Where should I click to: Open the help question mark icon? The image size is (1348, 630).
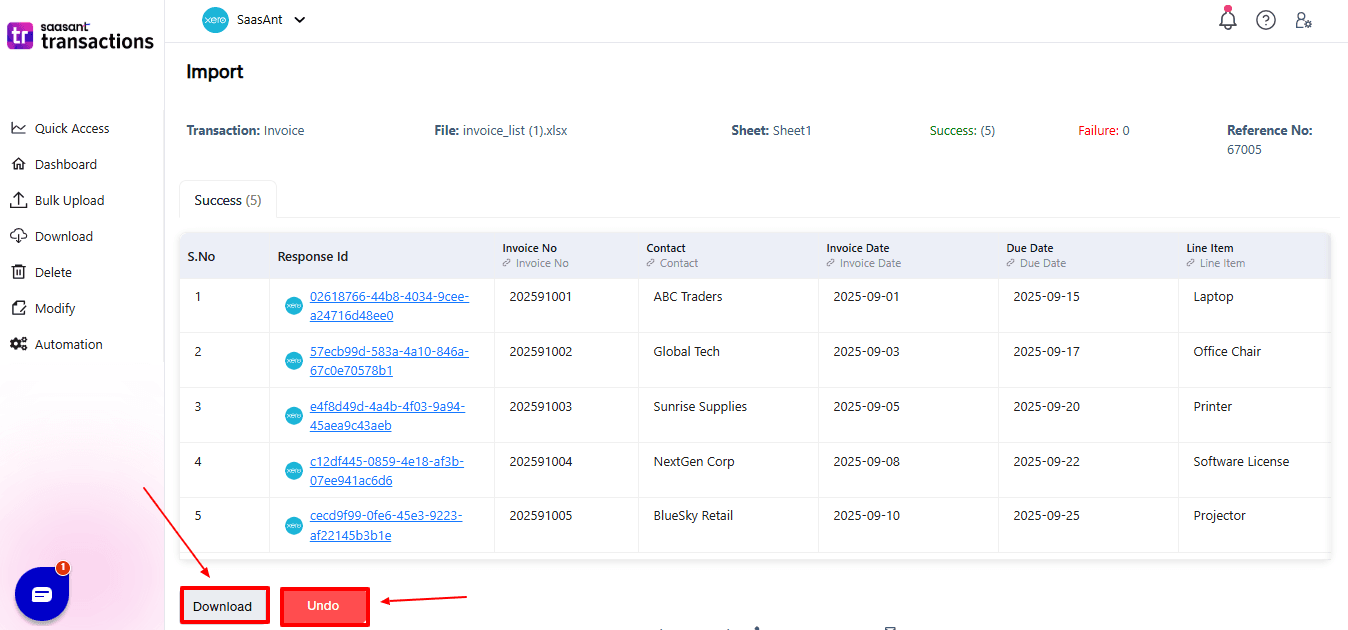coord(1266,20)
